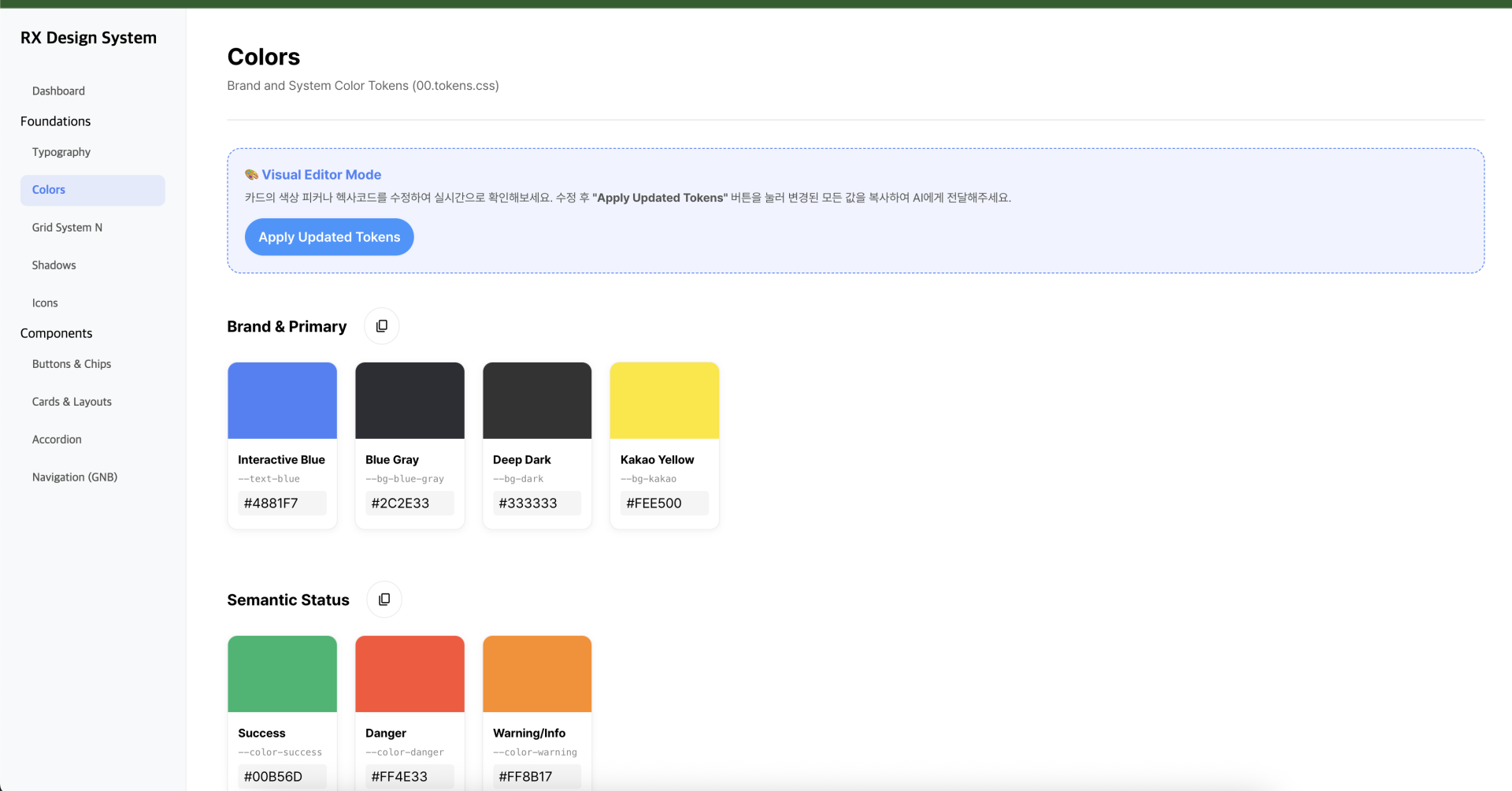Click the Interactive Blue color swatch
The width and height of the screenshot is (1512, 791).
click(282, 400)
